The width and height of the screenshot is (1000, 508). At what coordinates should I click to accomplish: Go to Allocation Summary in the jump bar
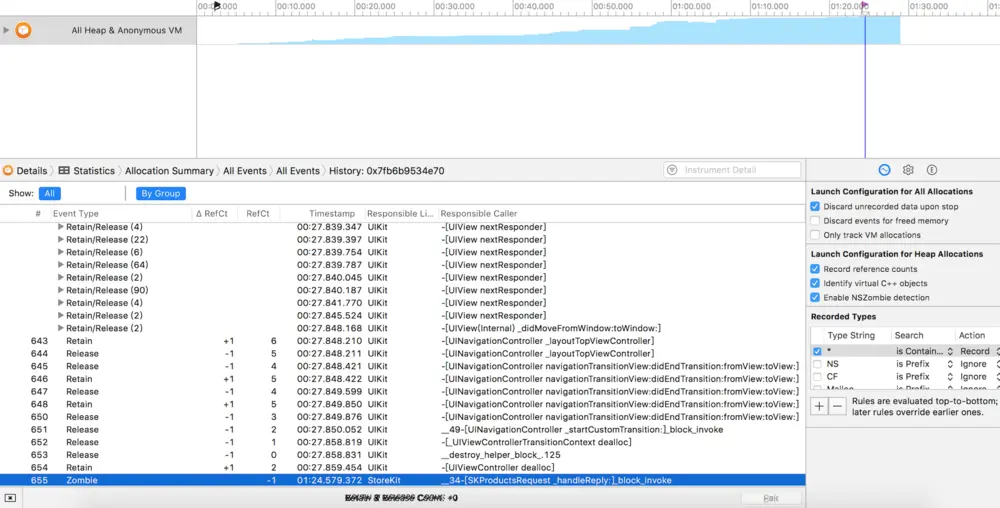tap(169, 171)
